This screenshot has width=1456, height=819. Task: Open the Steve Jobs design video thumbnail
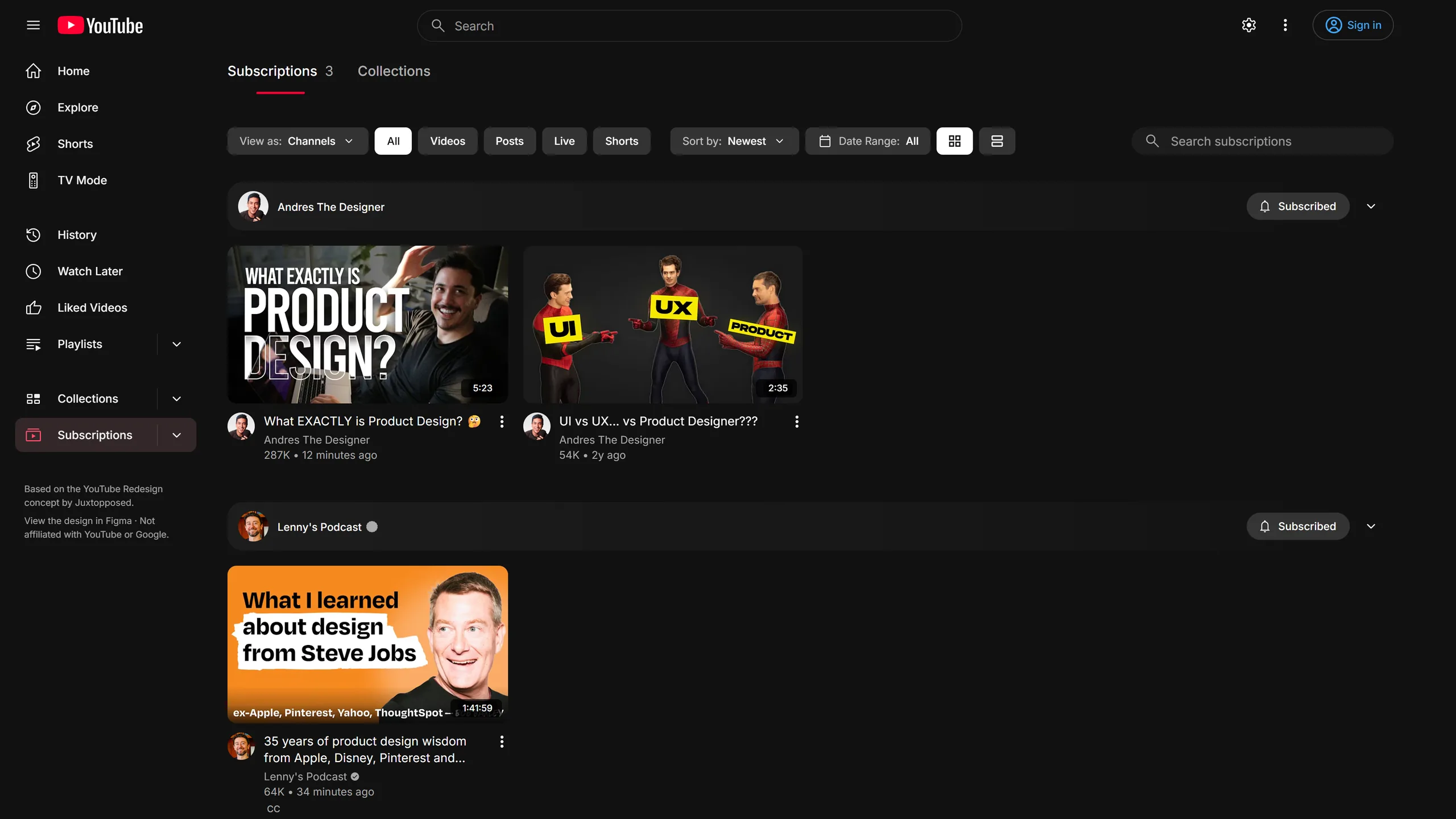[x=367, y=644]
